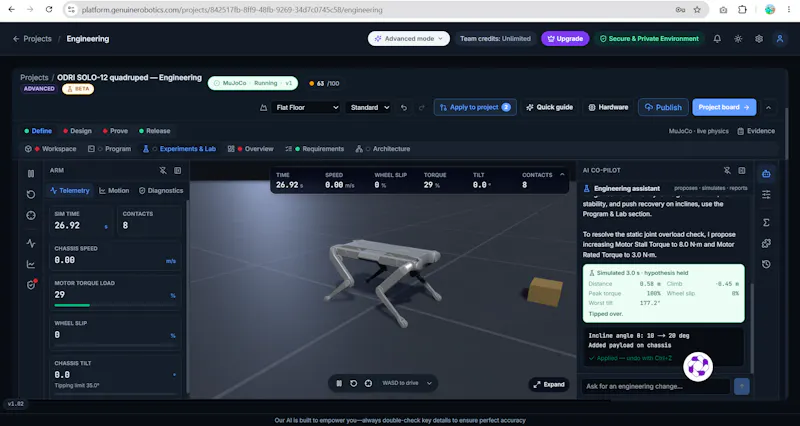Switch theme with the sun icon
800x426 pixels.
point(738,39)
